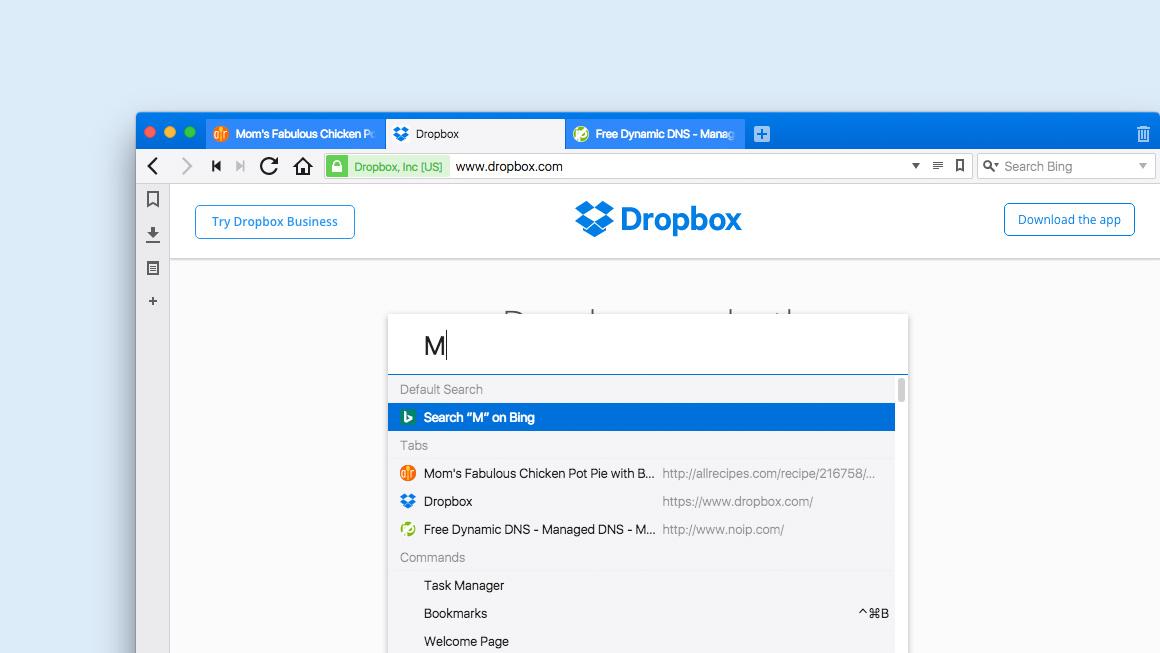Viewport: 1160px width, 653px height.
Task: Bookmark this page from address bar
Action: coord(960,166)
